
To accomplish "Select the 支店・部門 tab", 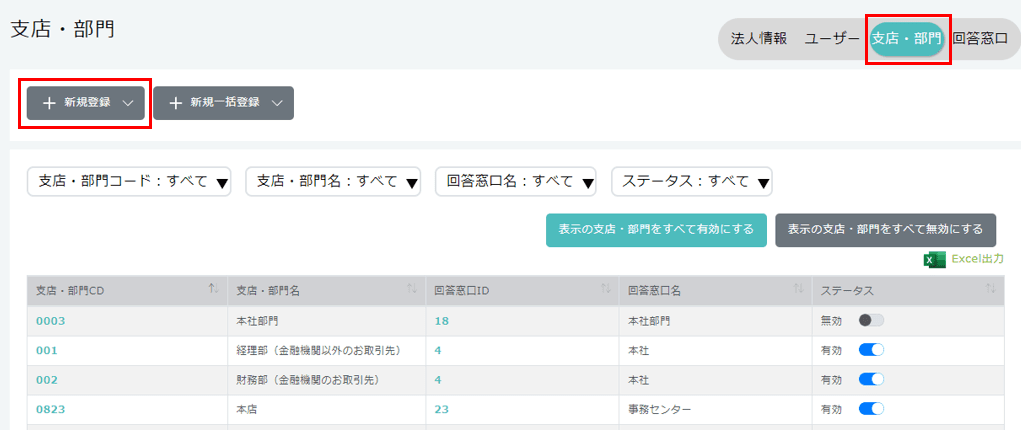I will tap(907, 39).
